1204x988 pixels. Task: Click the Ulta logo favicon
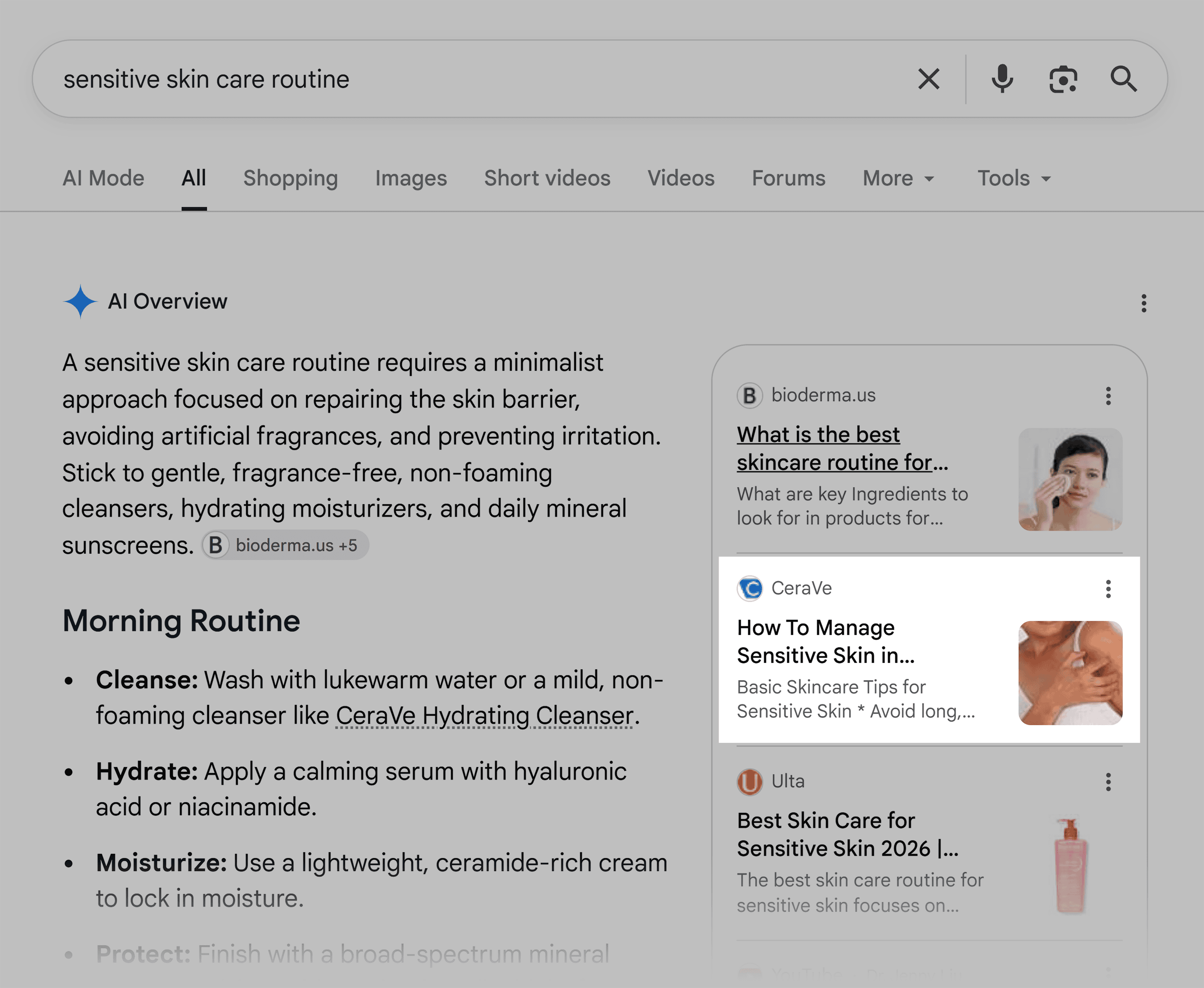750,781
